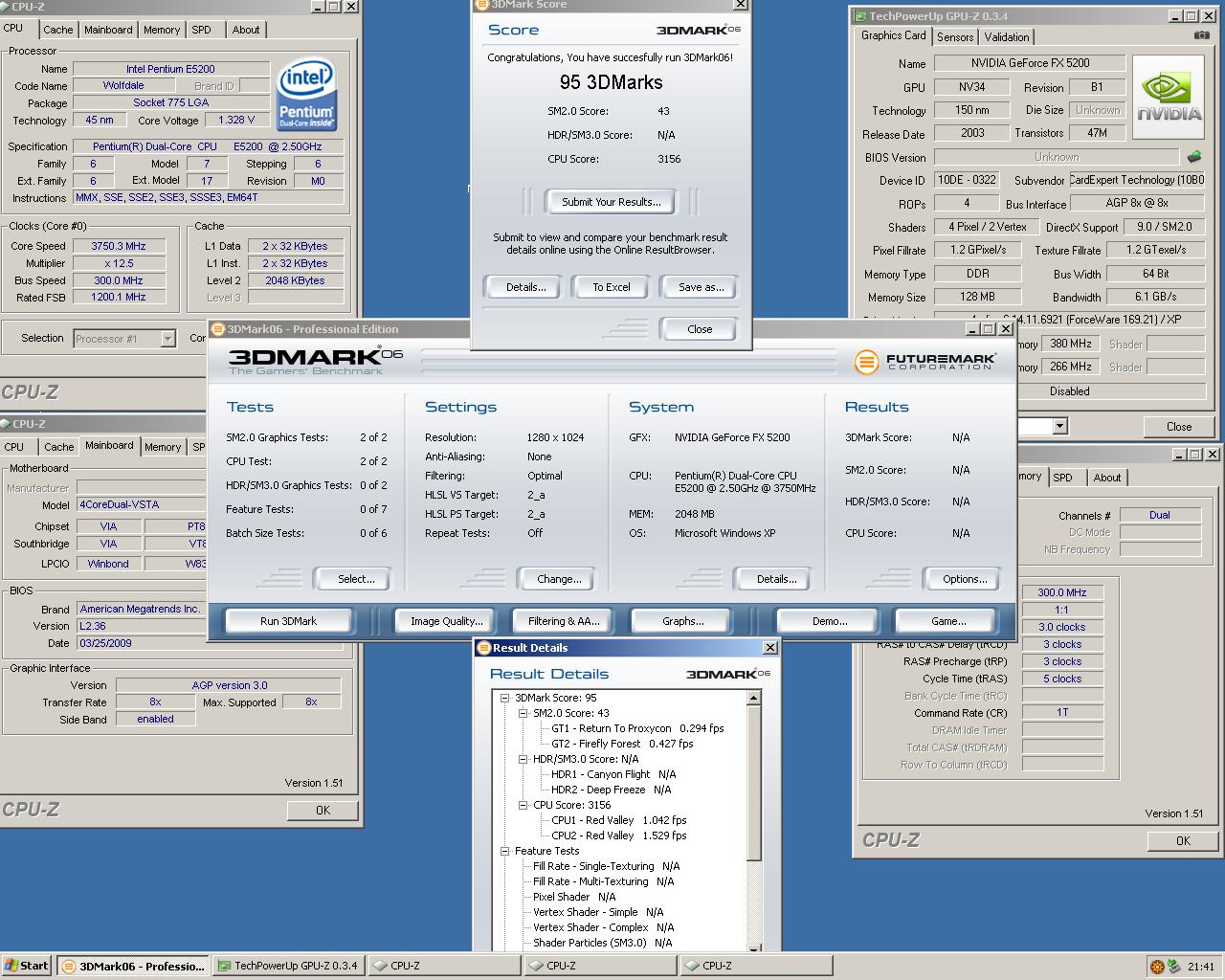Click the Core Speed 3750.3 MHz field

[119, 246]
